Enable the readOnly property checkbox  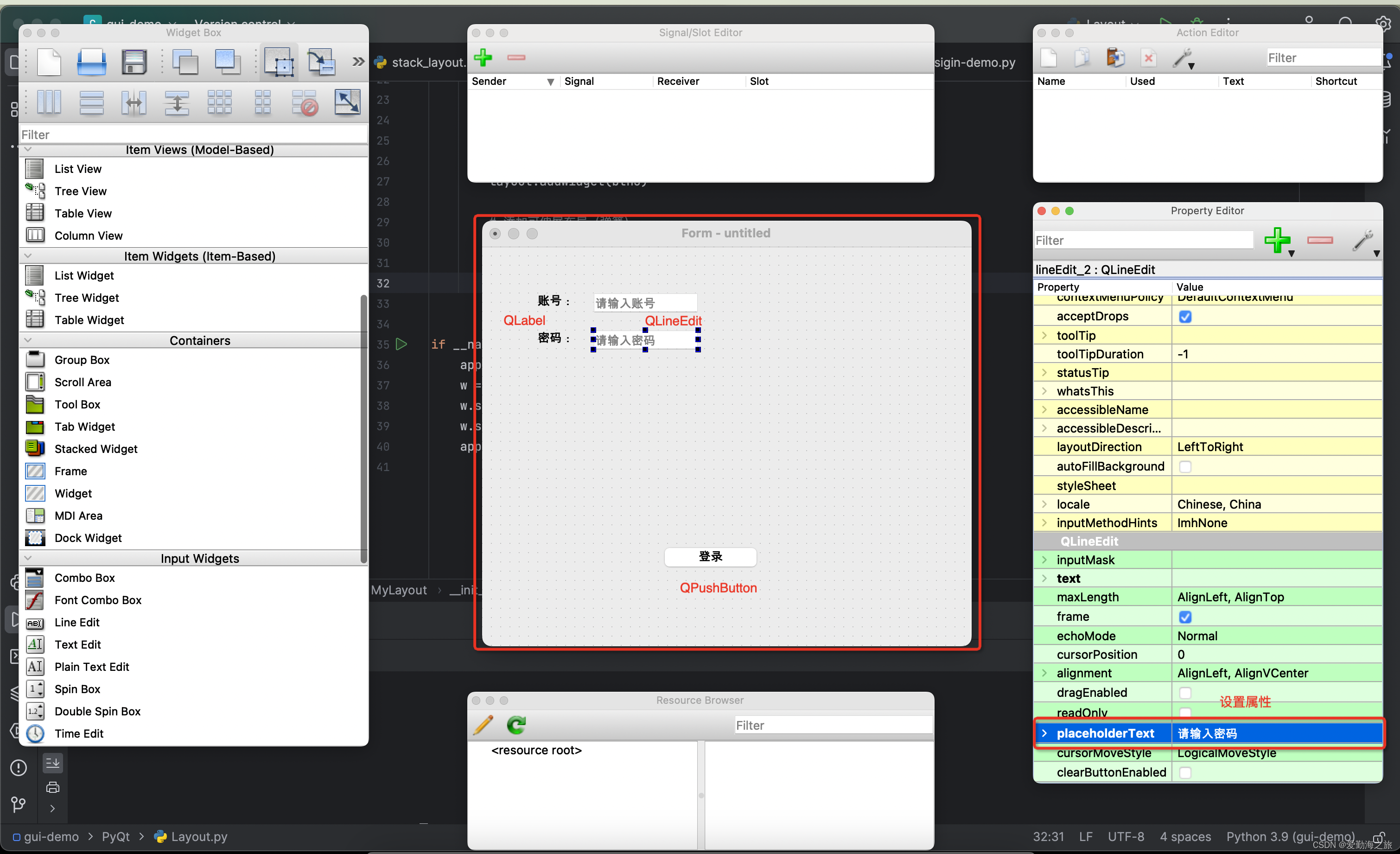(1184, 711)
